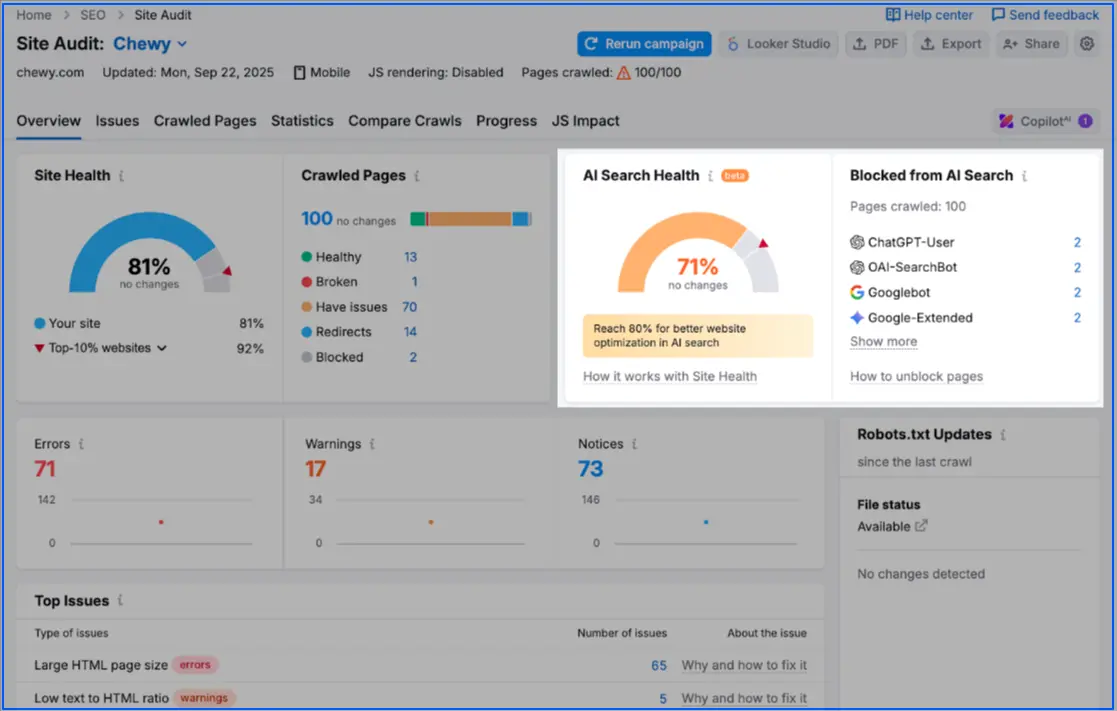
Task: Click the Site Health 81% gauge
Action: coord(150,253)
